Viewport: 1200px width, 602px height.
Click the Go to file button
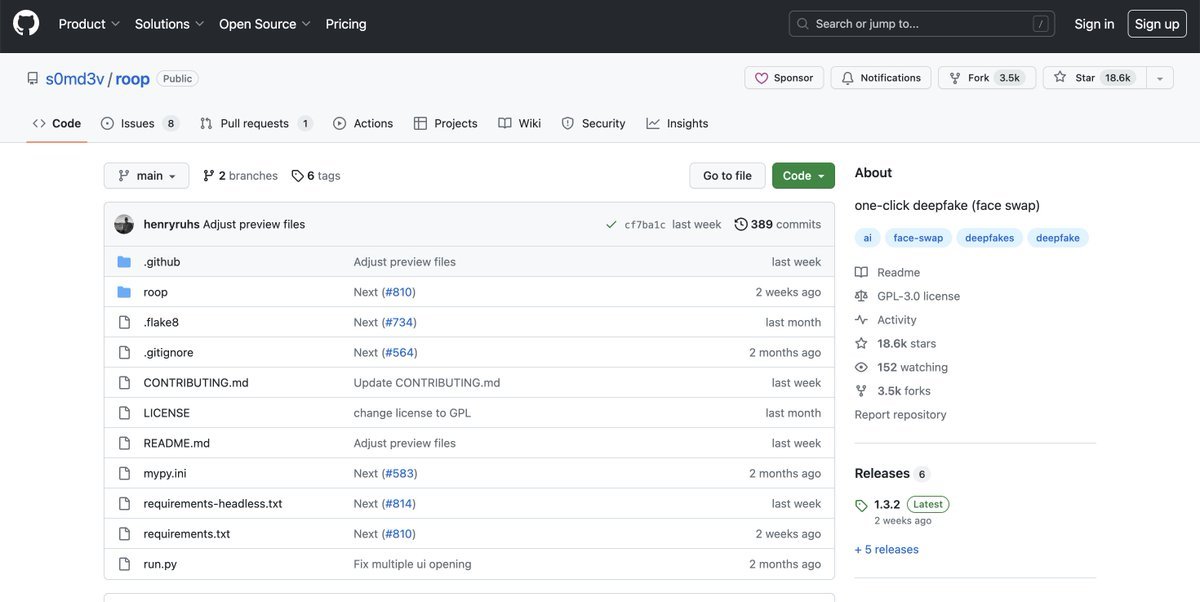click(x=727, y=176)
